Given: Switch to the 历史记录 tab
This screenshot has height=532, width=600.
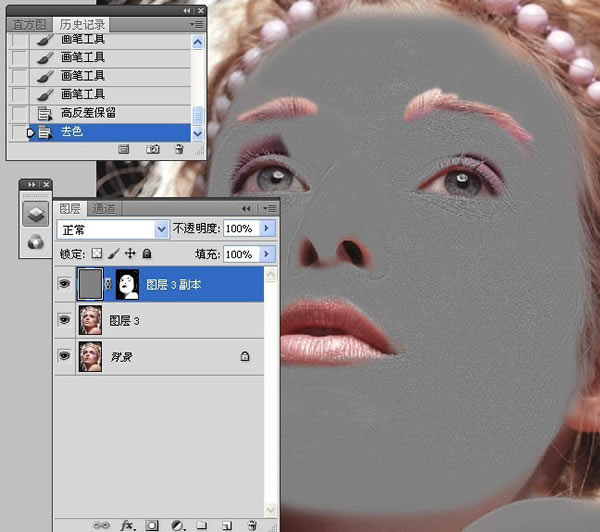Looking at the screenshot, I should point(82,25).
